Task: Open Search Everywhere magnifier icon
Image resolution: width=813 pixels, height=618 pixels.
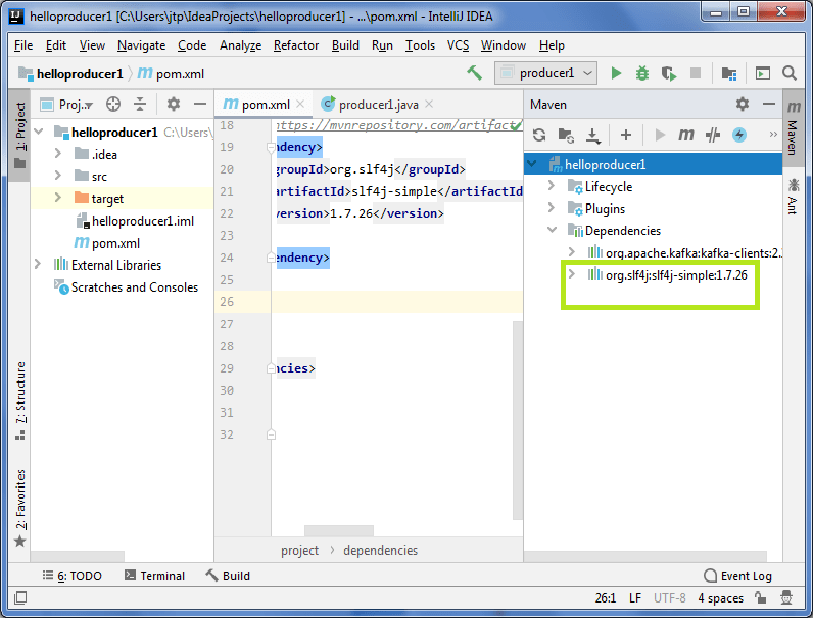Action: click(789, 73)
